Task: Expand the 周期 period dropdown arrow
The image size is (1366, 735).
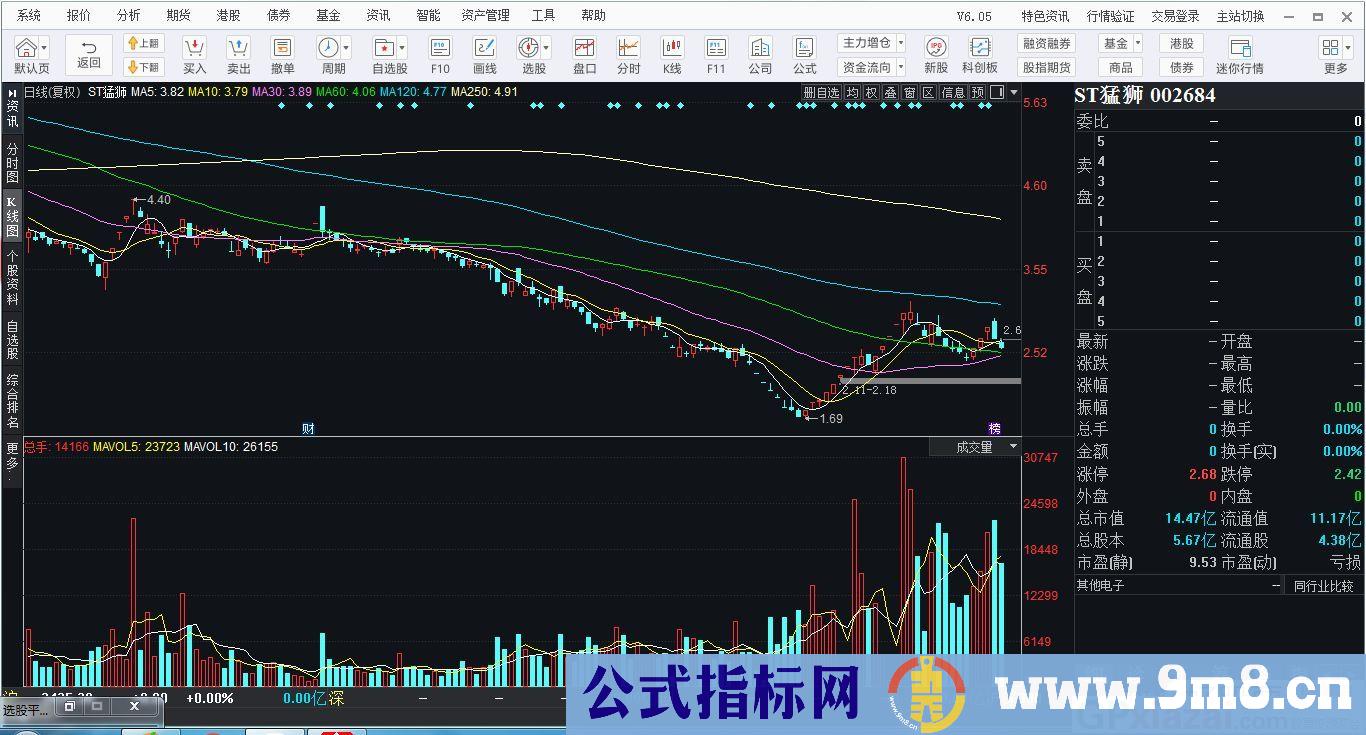Action: tap(346, 47)
